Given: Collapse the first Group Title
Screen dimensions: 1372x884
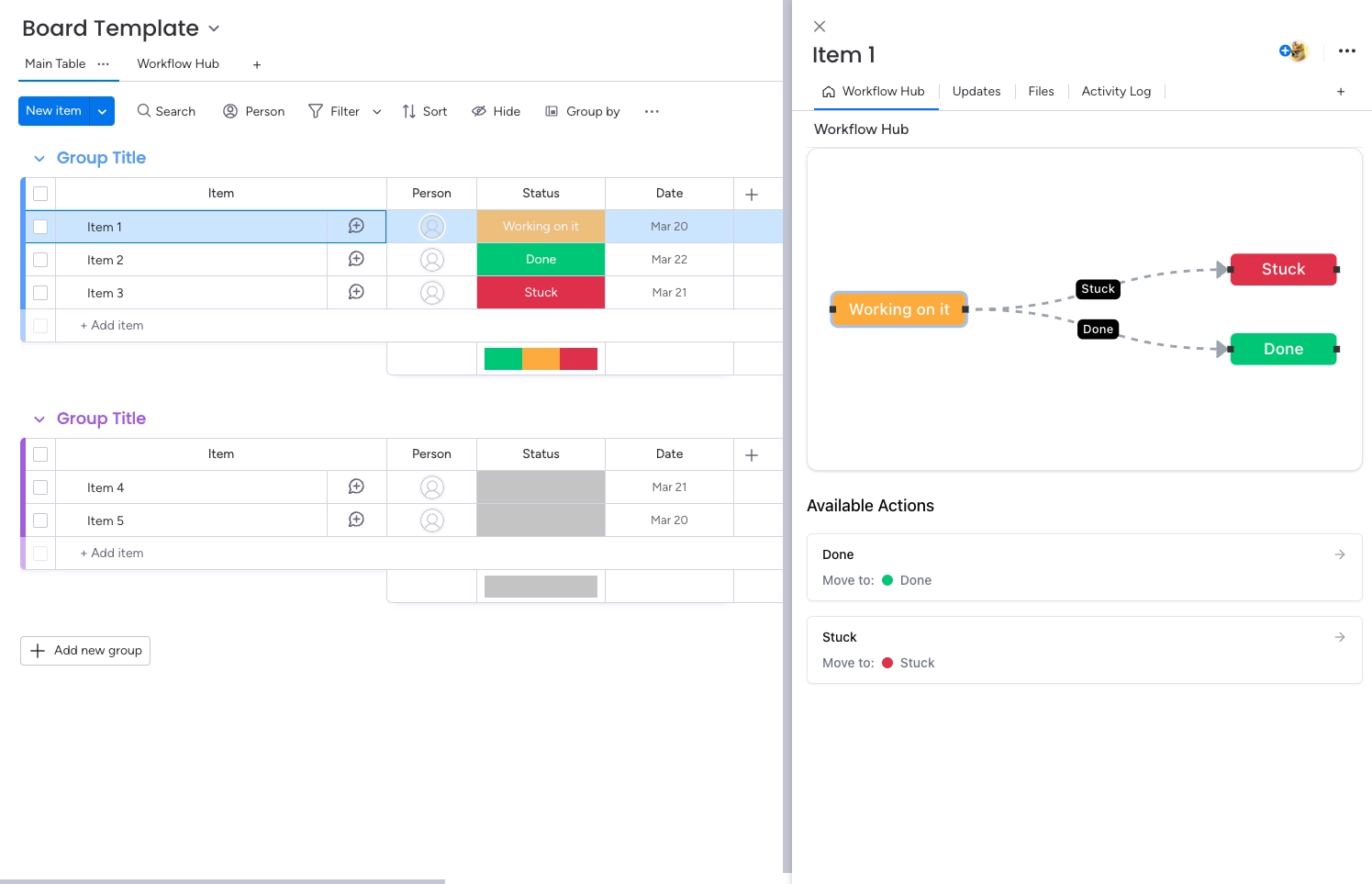Looking at the screenshot, I should click(x=39, y=158).
